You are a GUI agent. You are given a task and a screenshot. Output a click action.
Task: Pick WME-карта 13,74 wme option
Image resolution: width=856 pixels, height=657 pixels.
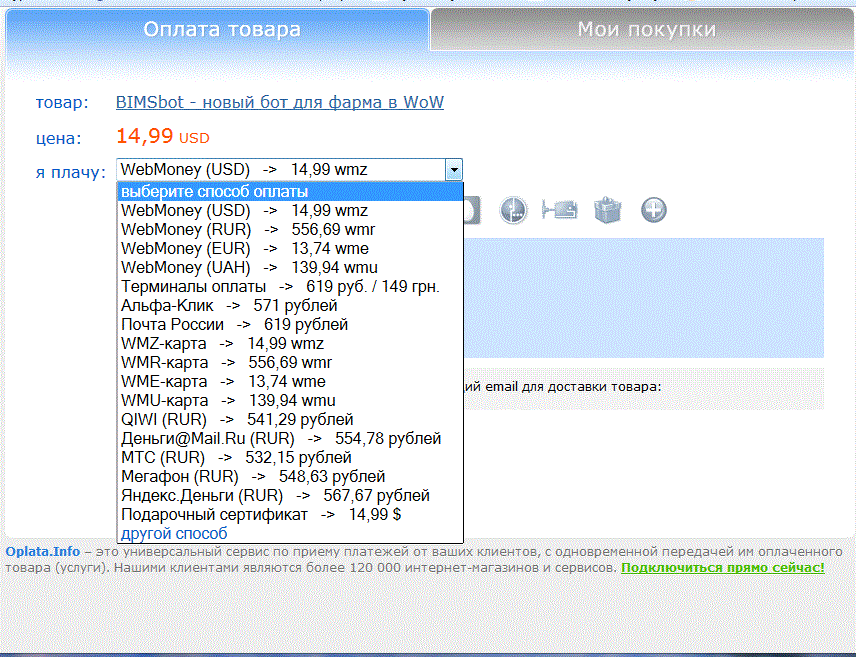point(290,381)
